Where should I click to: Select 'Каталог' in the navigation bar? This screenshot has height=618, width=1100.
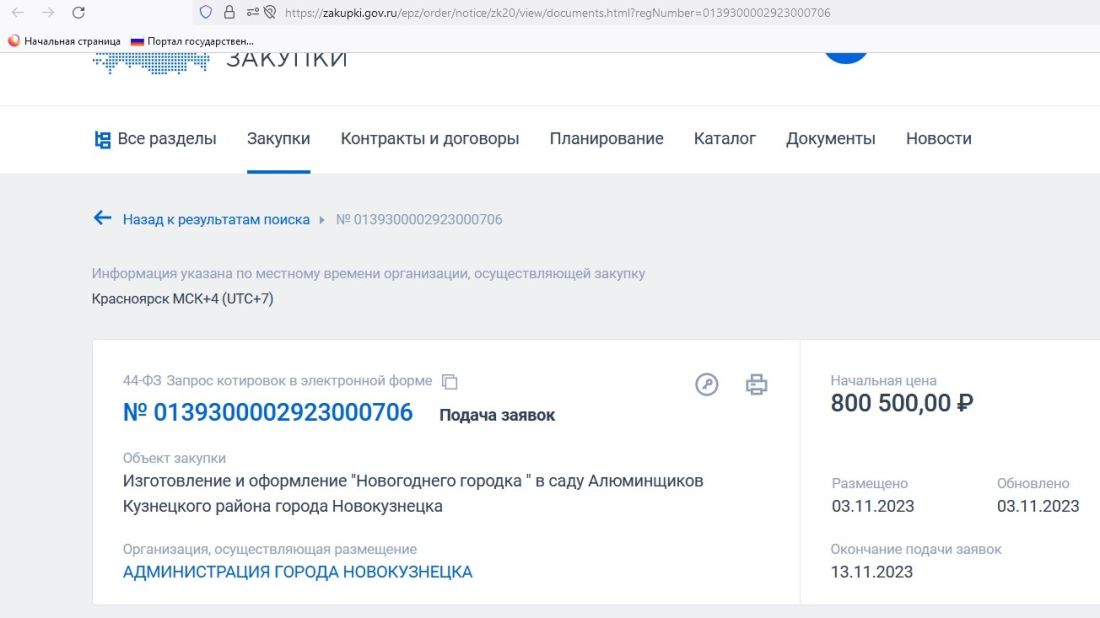[x=725, y=139]
